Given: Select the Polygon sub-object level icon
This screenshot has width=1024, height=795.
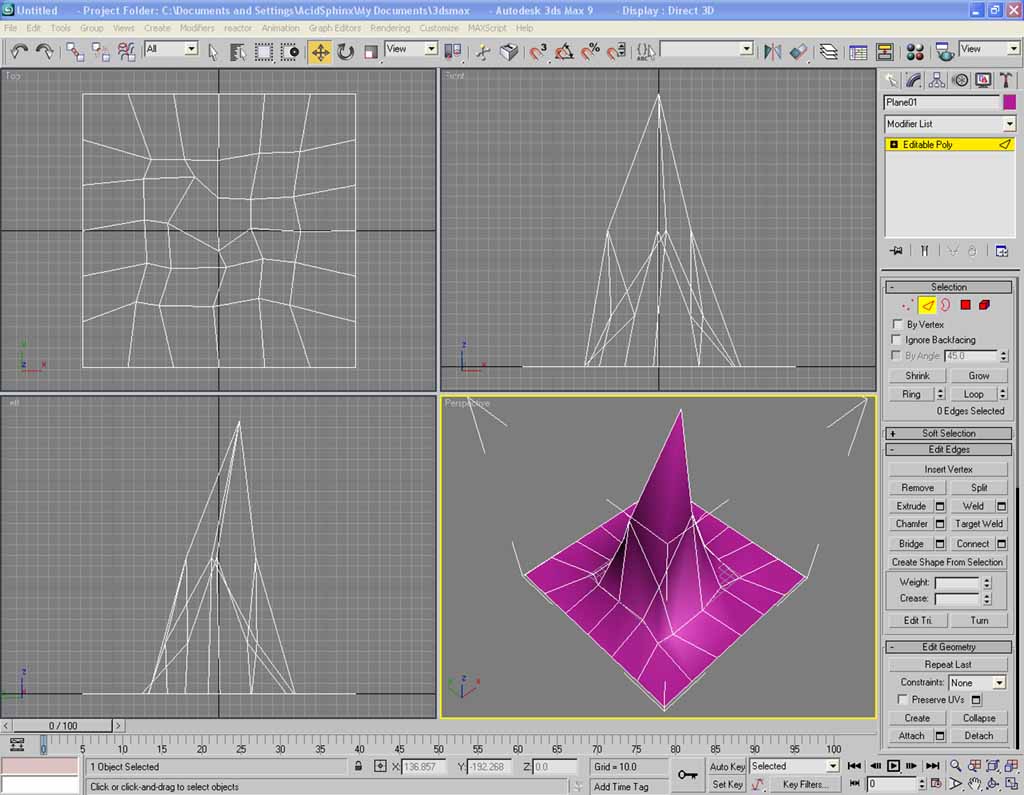Looking at the screenshot, I should [966, 305].
